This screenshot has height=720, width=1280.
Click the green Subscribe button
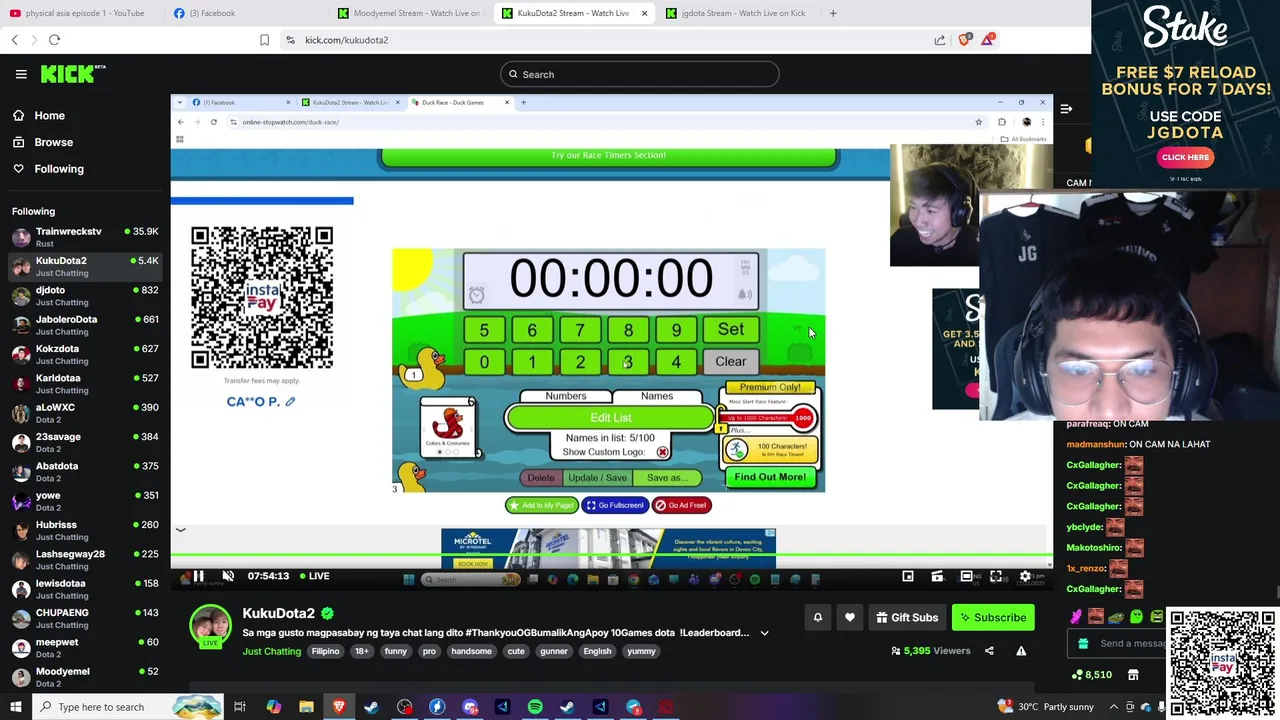[993, 617]
